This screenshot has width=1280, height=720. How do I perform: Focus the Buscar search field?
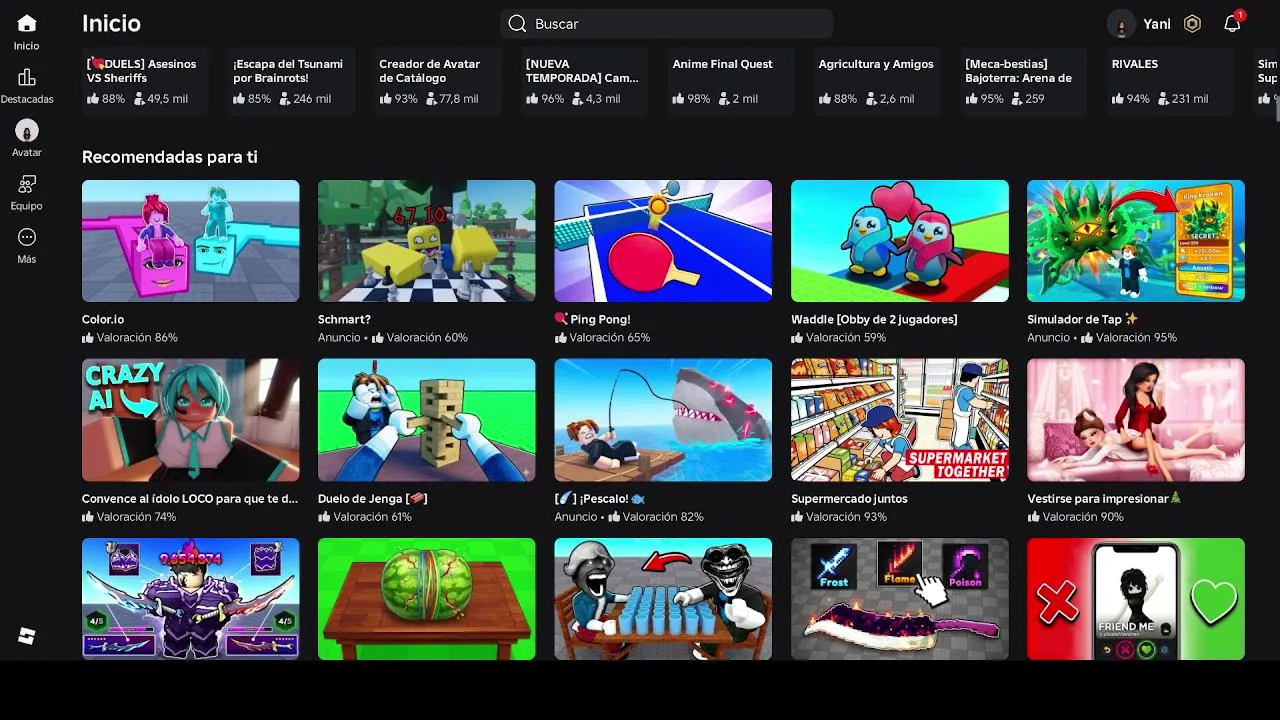666,24
